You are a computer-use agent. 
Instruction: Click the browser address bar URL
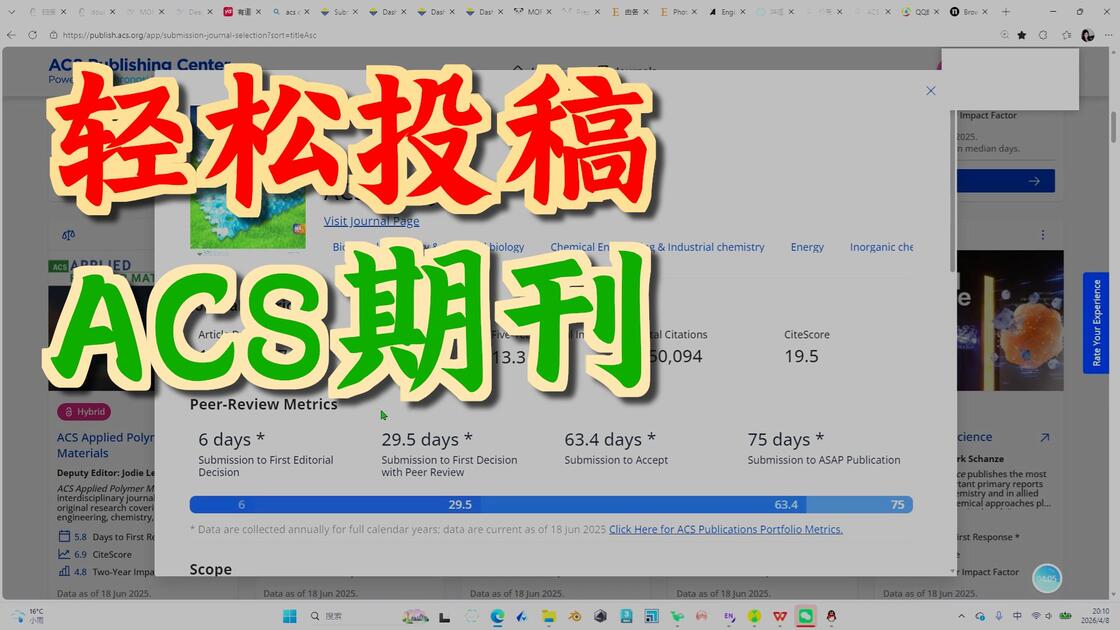pos(189,35)
